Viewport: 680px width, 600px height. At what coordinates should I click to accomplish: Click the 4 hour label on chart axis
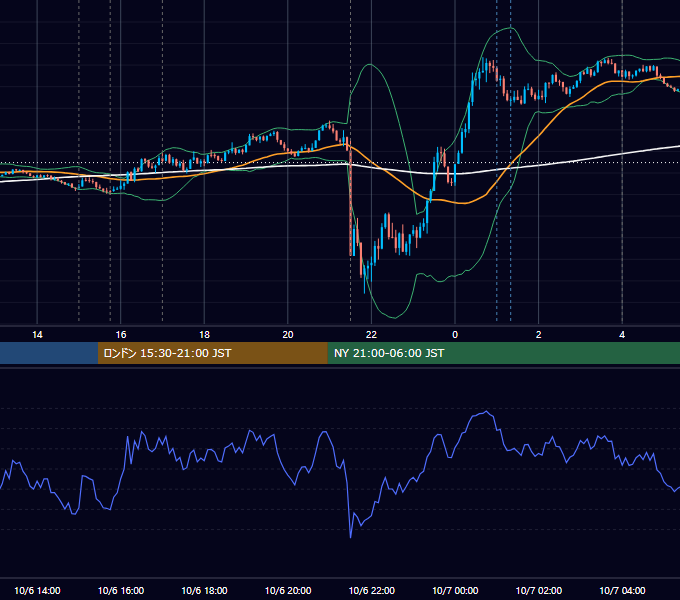(x=622, y=335)
